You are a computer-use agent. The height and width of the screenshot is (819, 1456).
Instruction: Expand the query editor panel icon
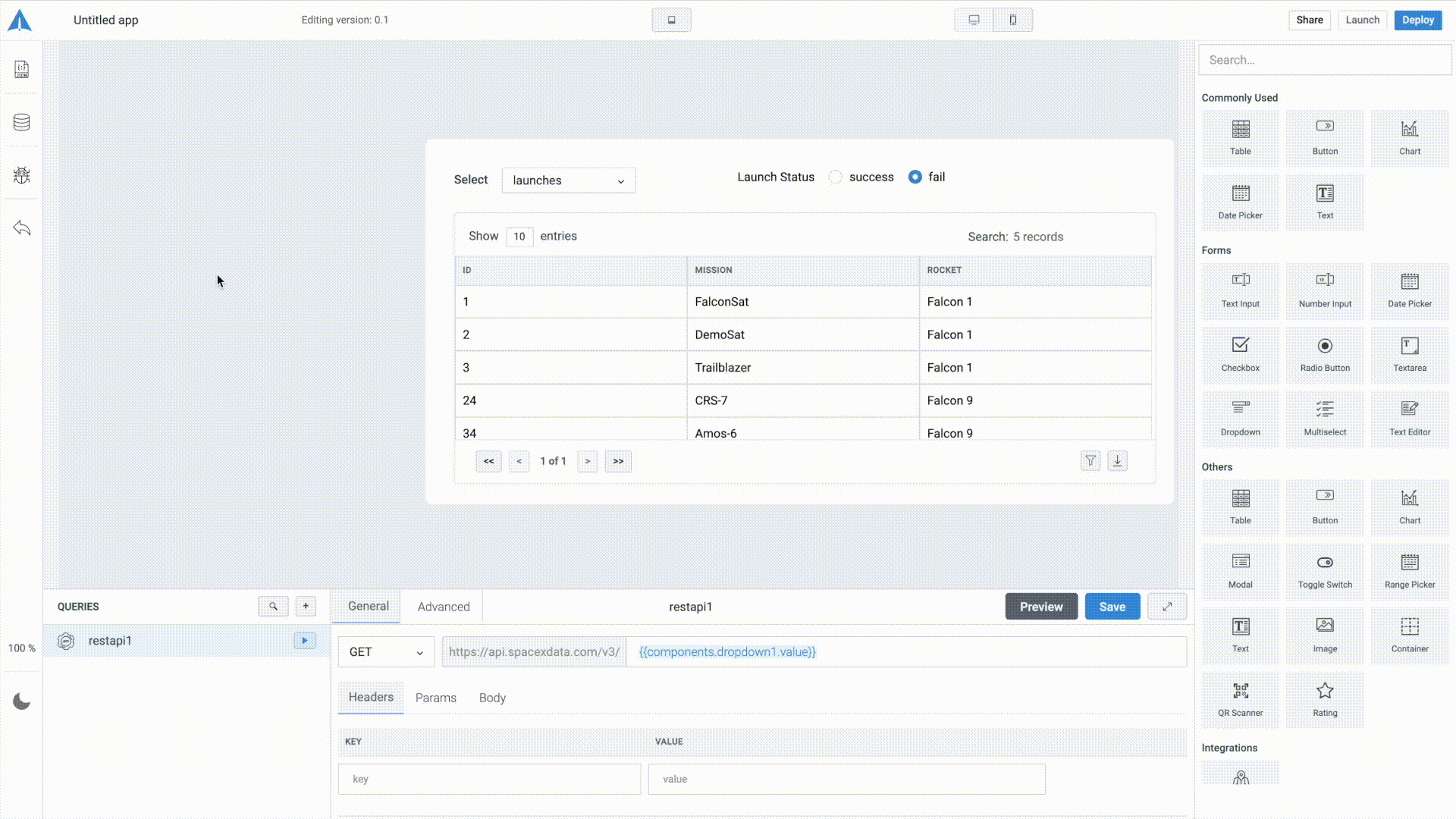(x=1167, y=607)
